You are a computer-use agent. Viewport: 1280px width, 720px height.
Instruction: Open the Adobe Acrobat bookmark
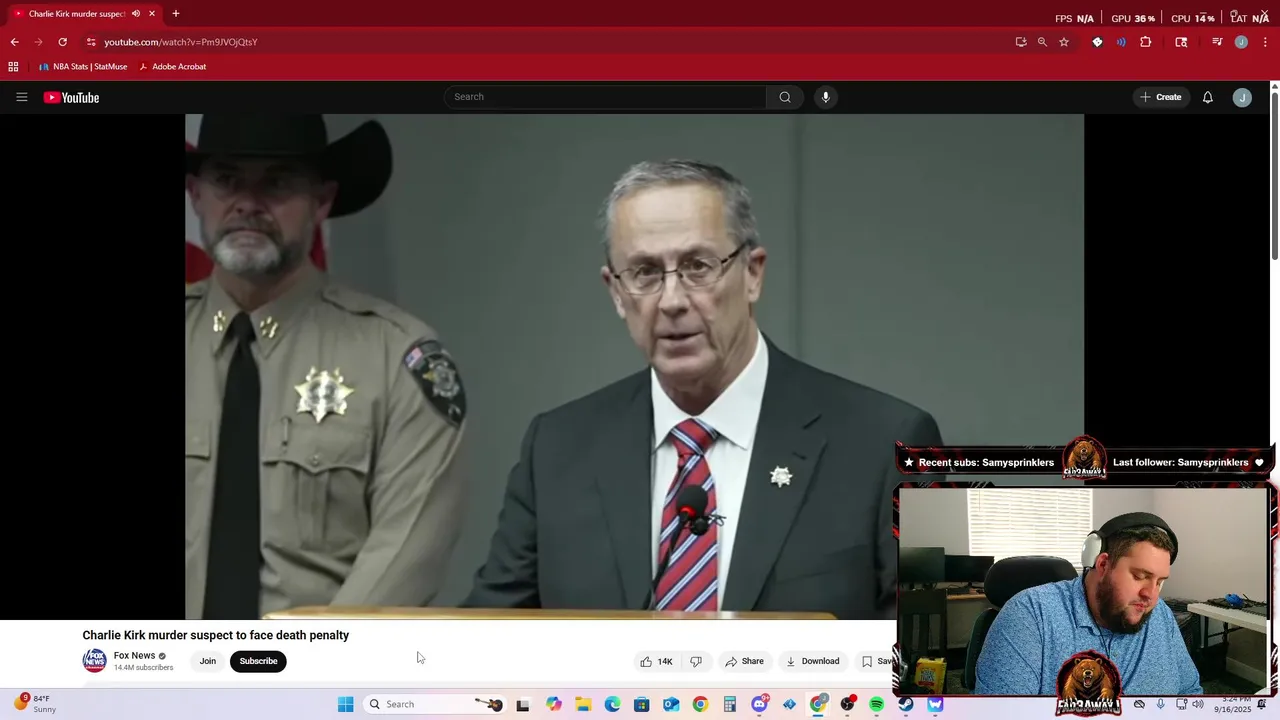click(x=172, y=67)
